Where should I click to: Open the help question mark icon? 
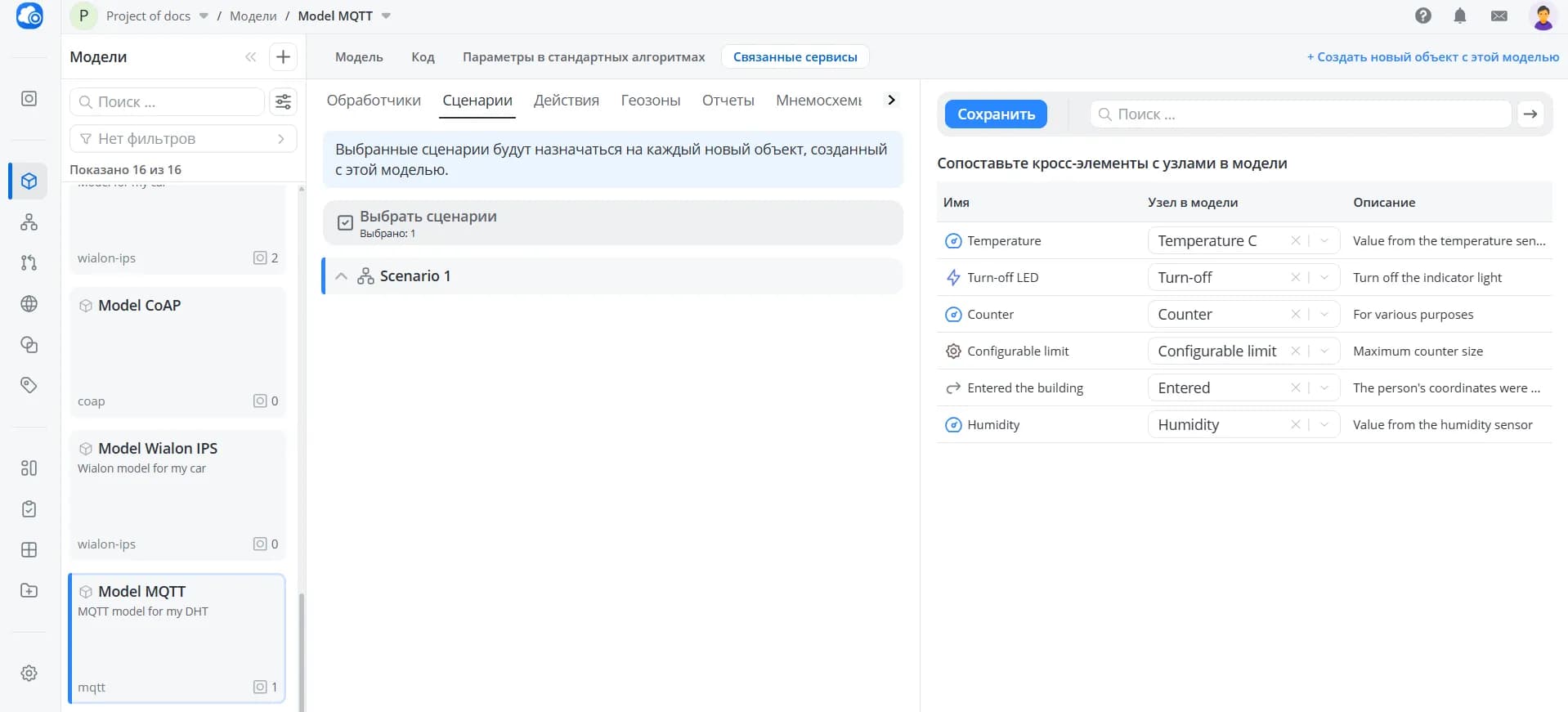tap(1423, 16)
